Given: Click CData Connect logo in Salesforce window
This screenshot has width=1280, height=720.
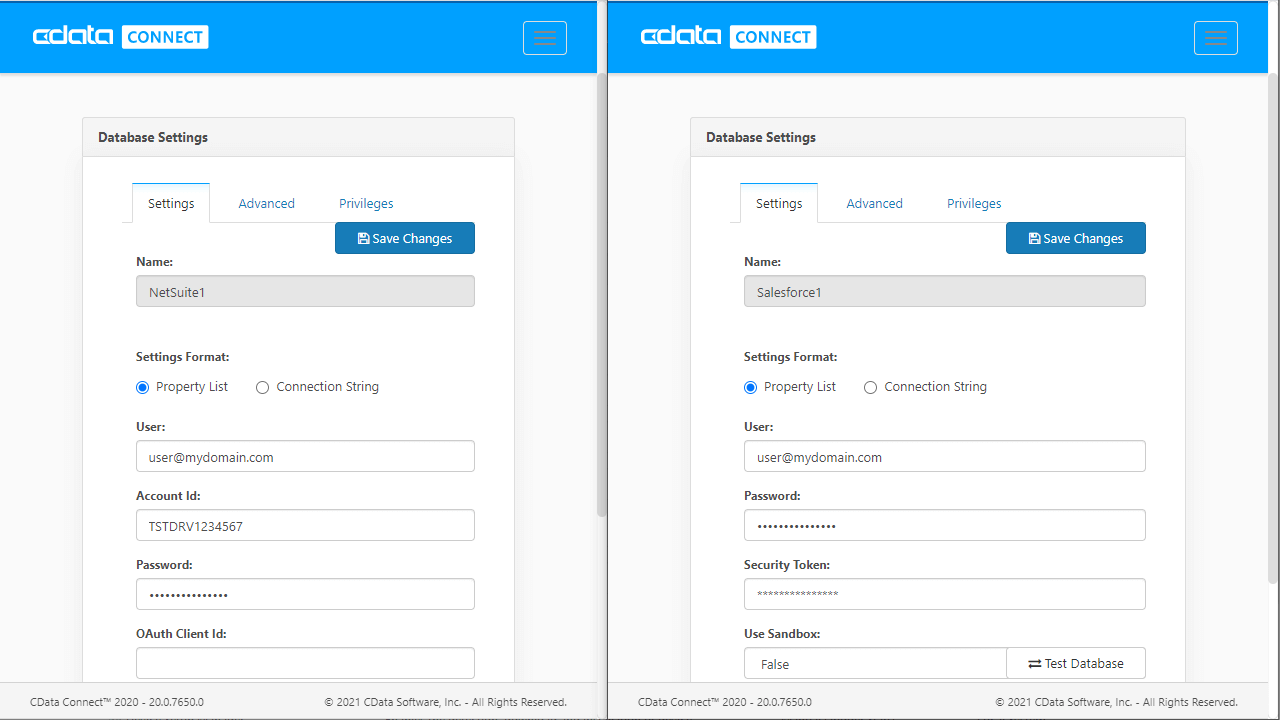Looking at the screenshot, I should (x=729, y=37).
